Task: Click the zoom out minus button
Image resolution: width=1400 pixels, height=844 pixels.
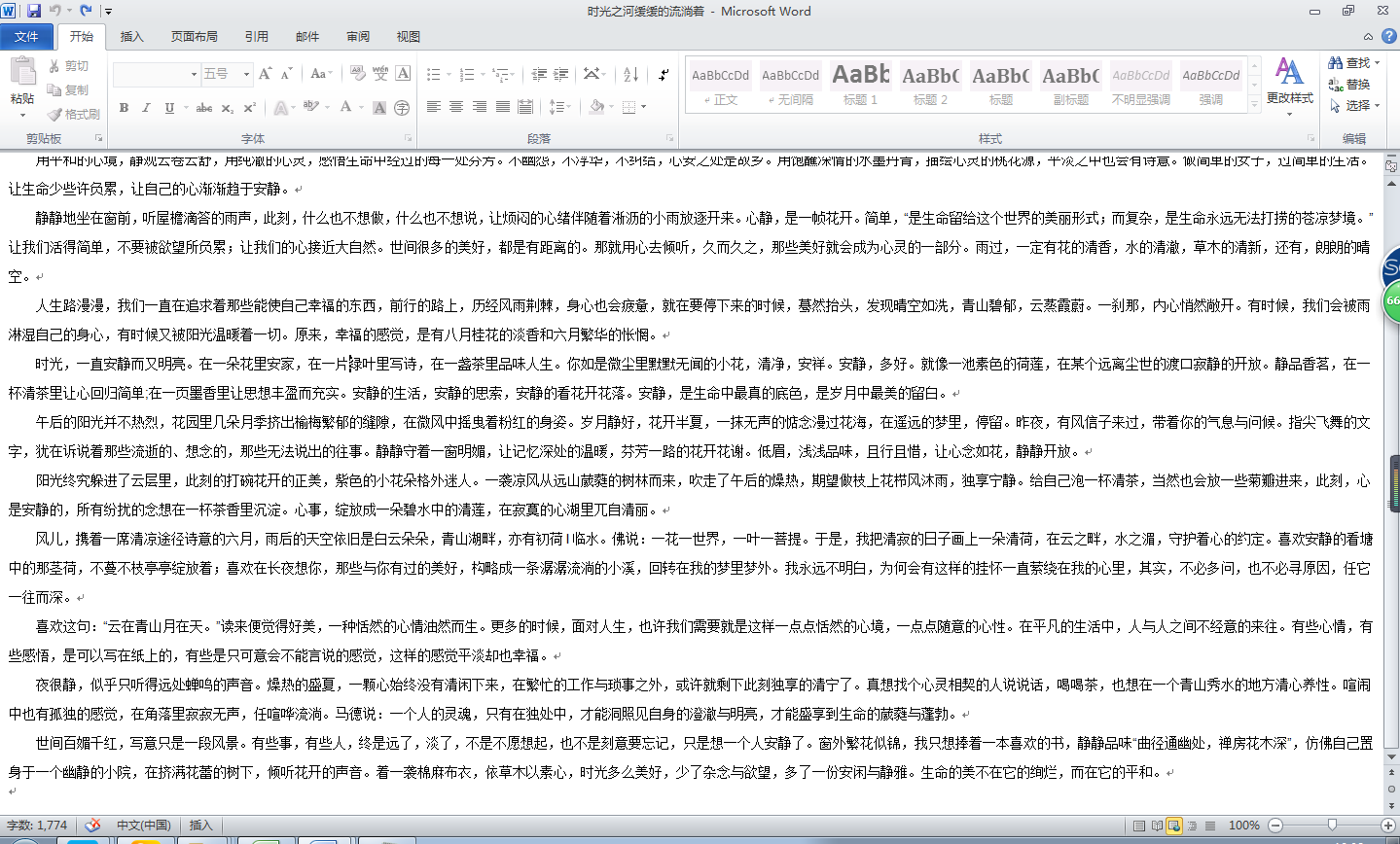Action: [x=1275, y=826]
